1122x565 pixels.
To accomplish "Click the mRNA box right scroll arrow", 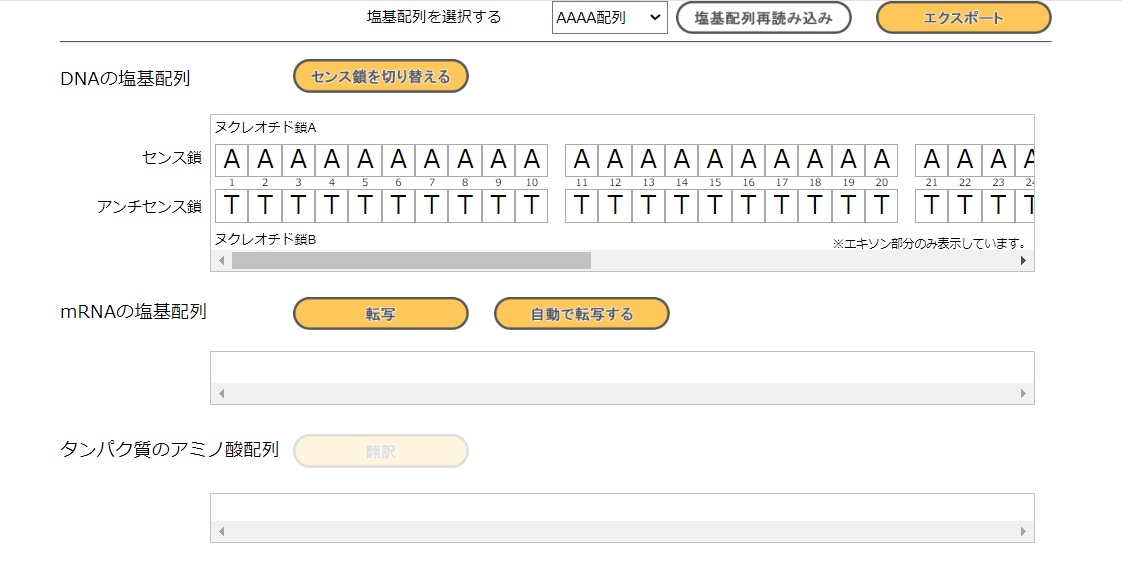I will 1023,393.
